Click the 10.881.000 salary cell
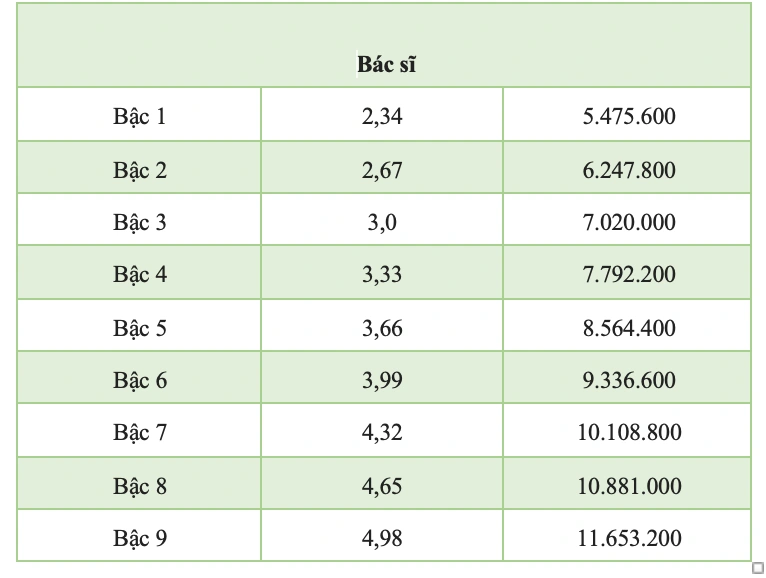Image resolution: width=766 pixels, height=578 pixels. click(629, 486)
